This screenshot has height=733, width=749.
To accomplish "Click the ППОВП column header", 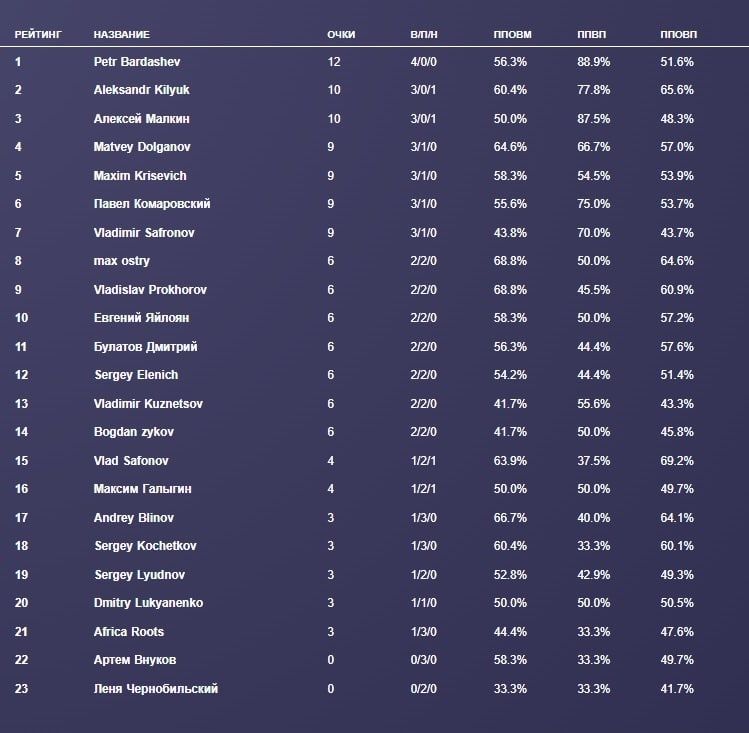I will [x=678, y=34].
